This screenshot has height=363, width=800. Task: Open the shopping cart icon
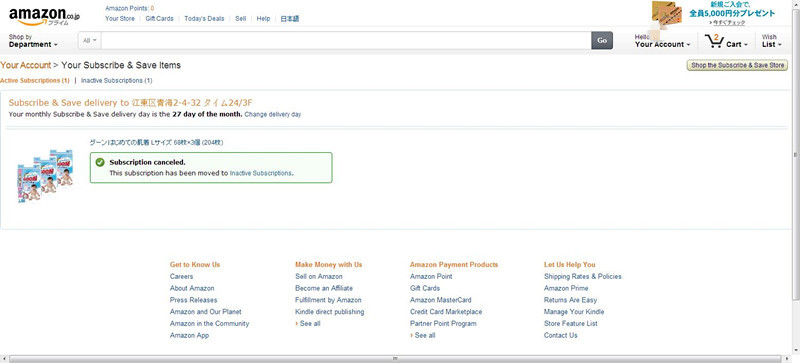pyautogui.click(x=714, y=41)
